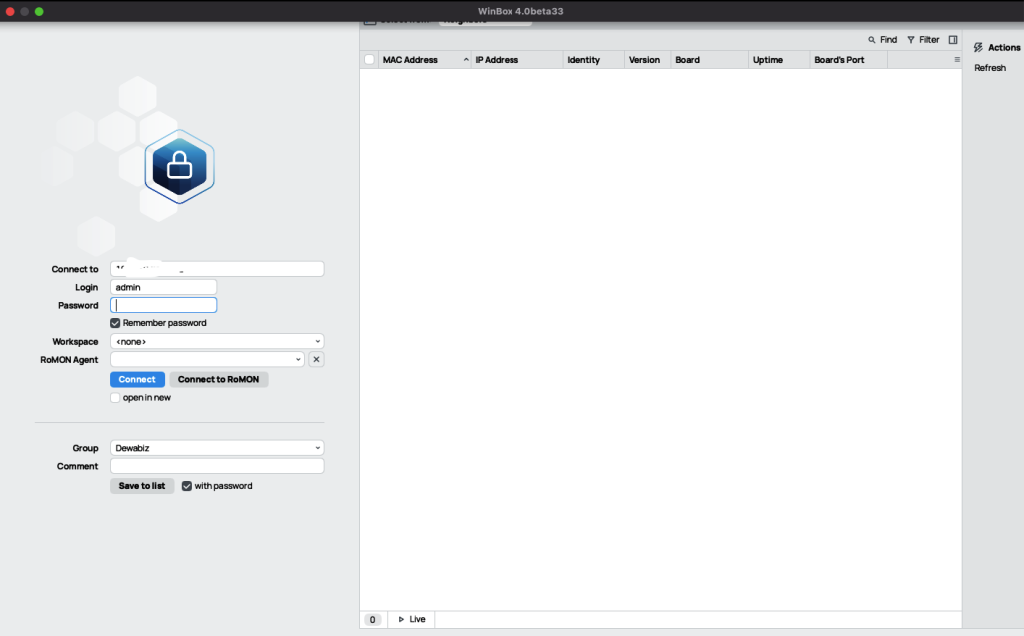Focus the Comment input field
This screenshot has width=1024, height=636.
[217, 466]
